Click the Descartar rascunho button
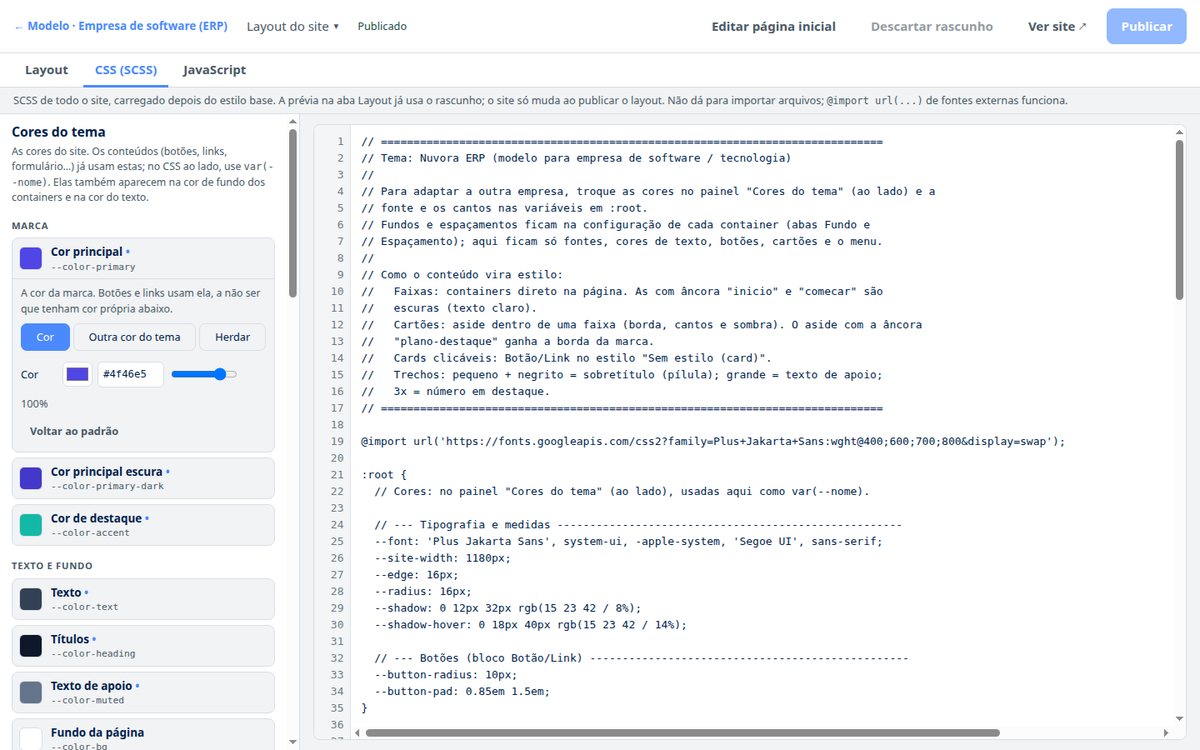Image resolution: width=1200 pixels, height=750 pixels. (x=932, y=26)
